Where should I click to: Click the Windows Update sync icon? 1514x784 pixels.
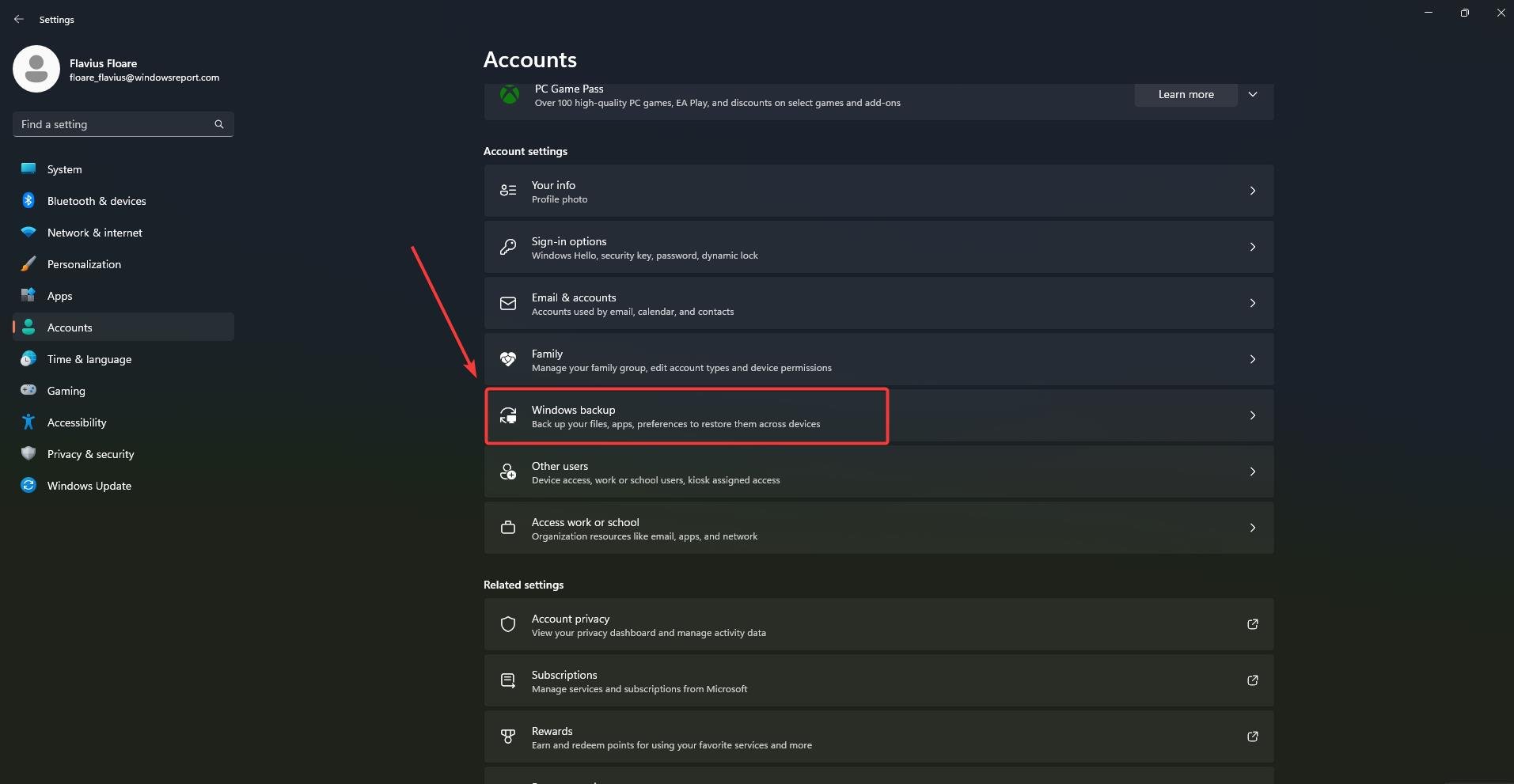pyautogui.click(x=28, y=485)
